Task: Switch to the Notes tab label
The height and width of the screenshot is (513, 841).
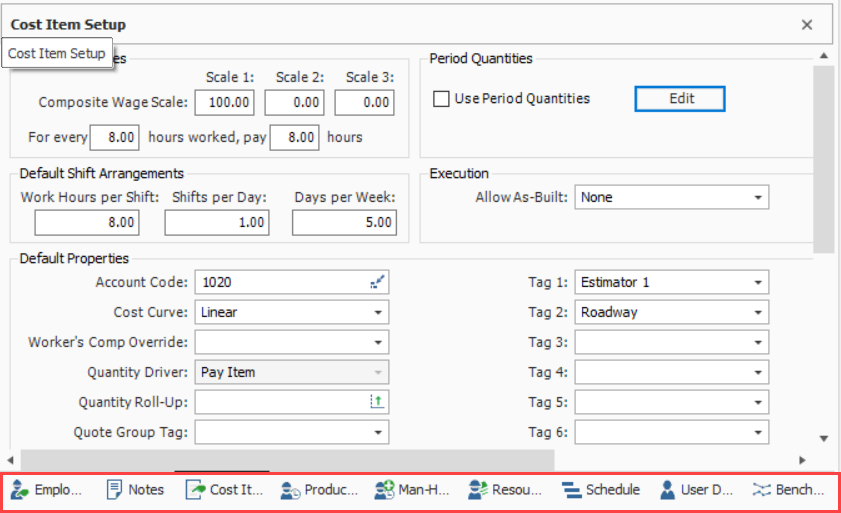Action: 146,490
